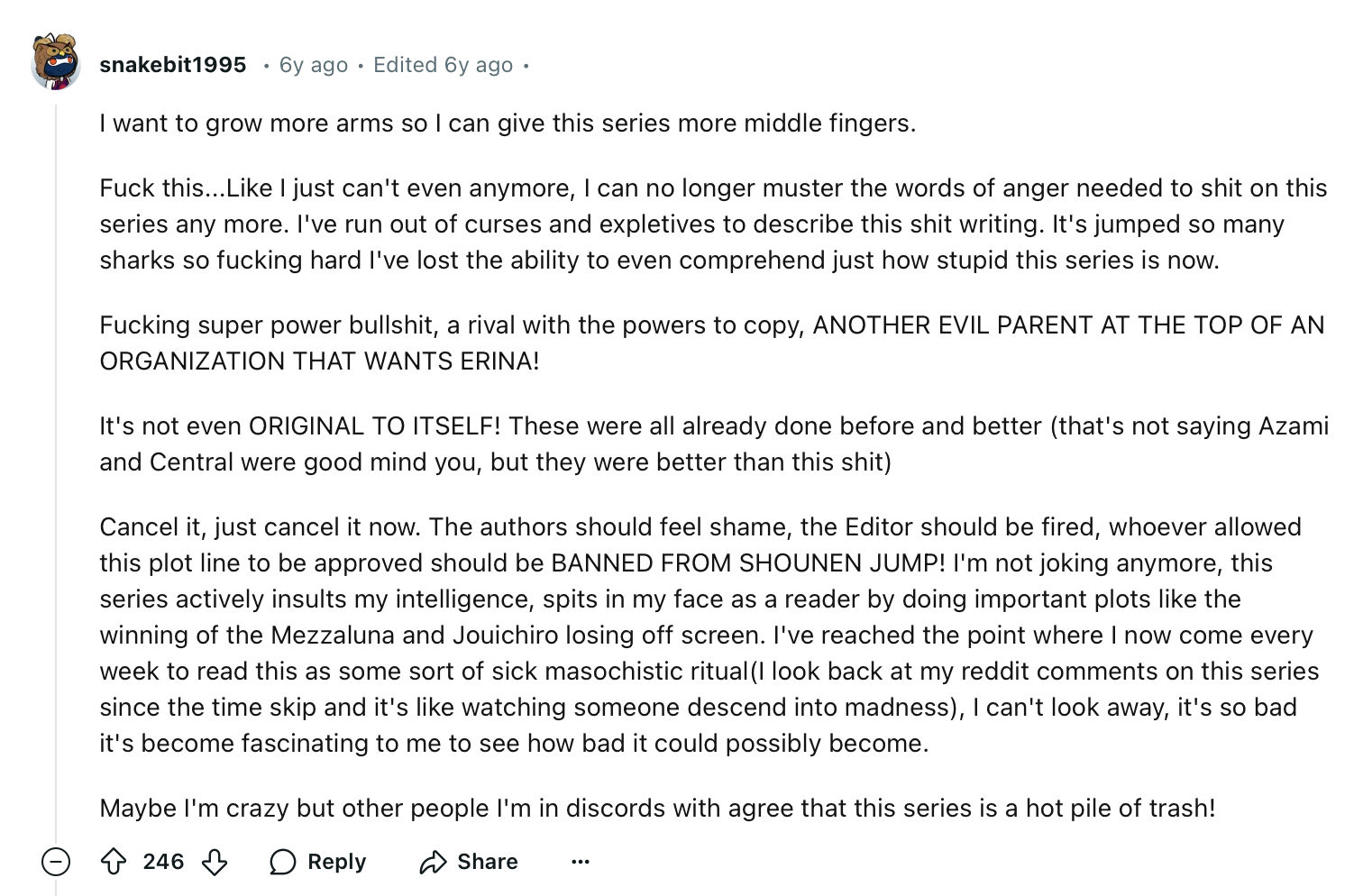This screenshot has width=1354, height=896.
Task: Collapse the comment with the minus button
Action: [x=56, y=863]
